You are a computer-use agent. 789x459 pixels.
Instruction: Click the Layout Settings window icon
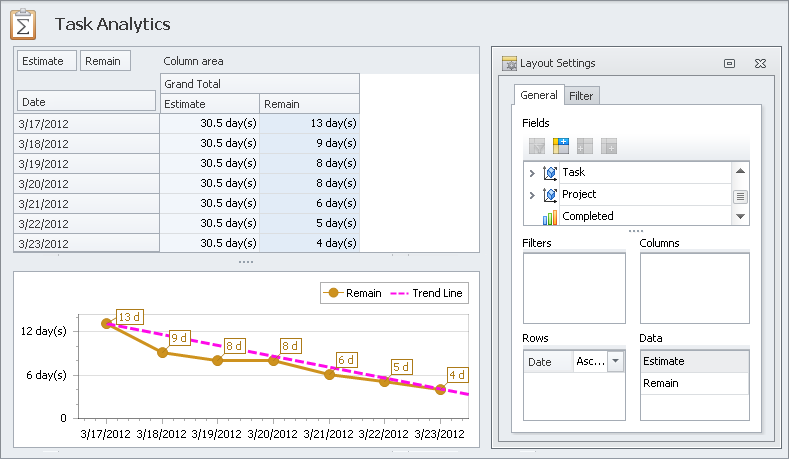tap(510, 63)
